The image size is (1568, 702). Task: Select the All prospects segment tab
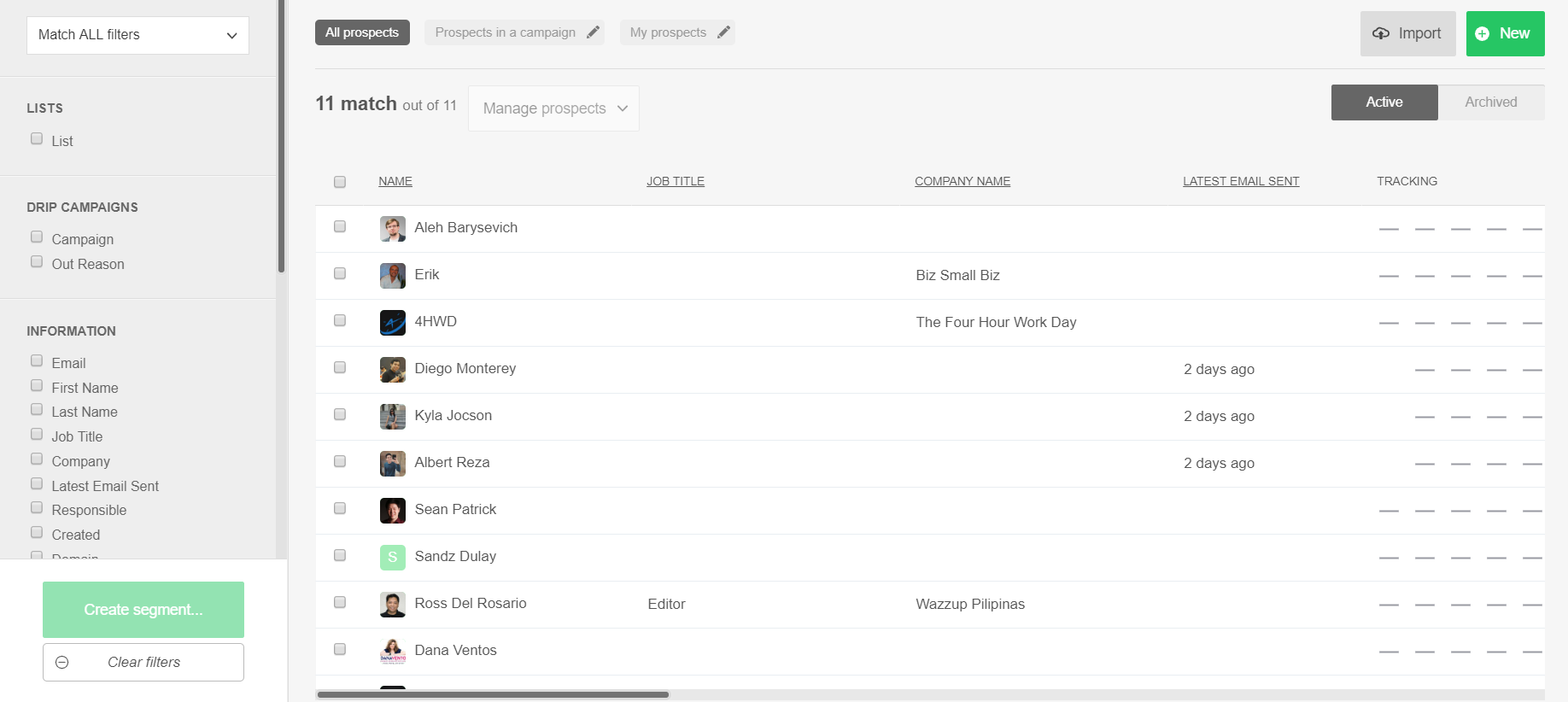362,32
